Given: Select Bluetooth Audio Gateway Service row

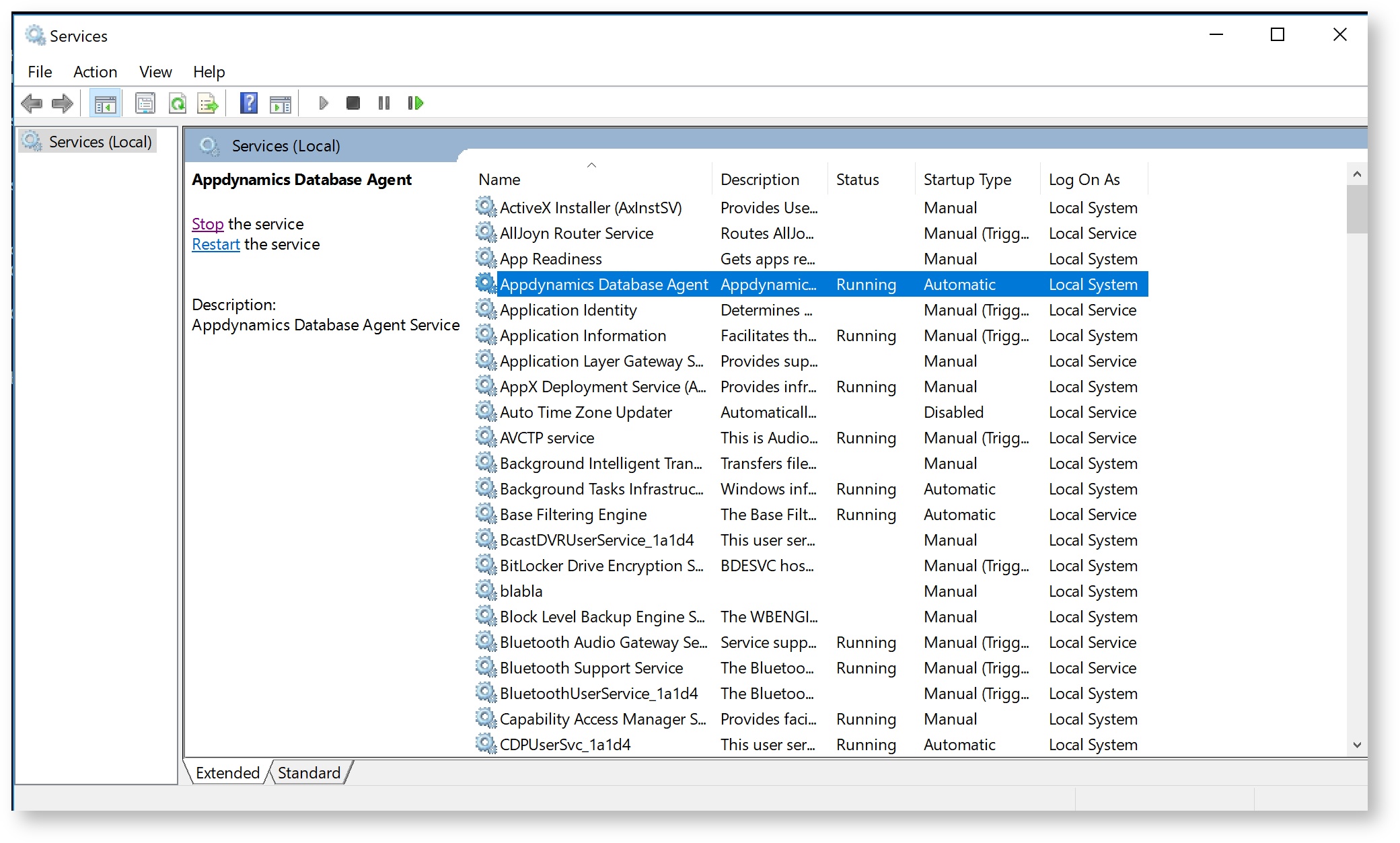Looking at the screenshot, I should coord(811,643).
